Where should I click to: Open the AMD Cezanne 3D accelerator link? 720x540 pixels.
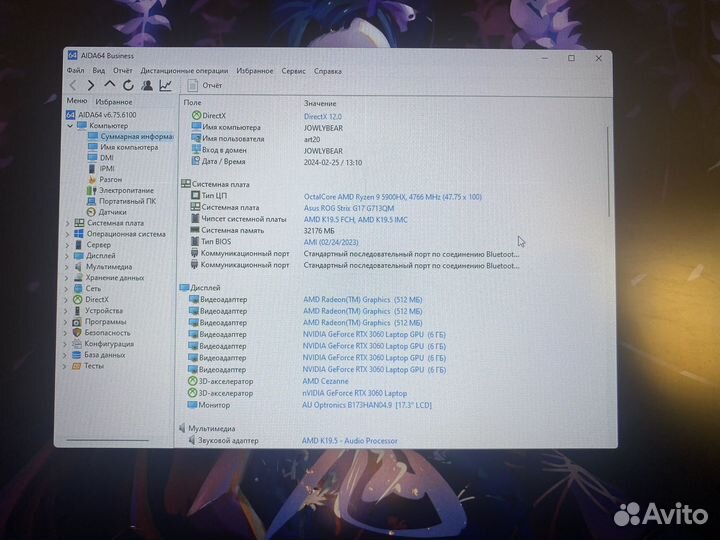pyautogui.click(x=326, y=381)
